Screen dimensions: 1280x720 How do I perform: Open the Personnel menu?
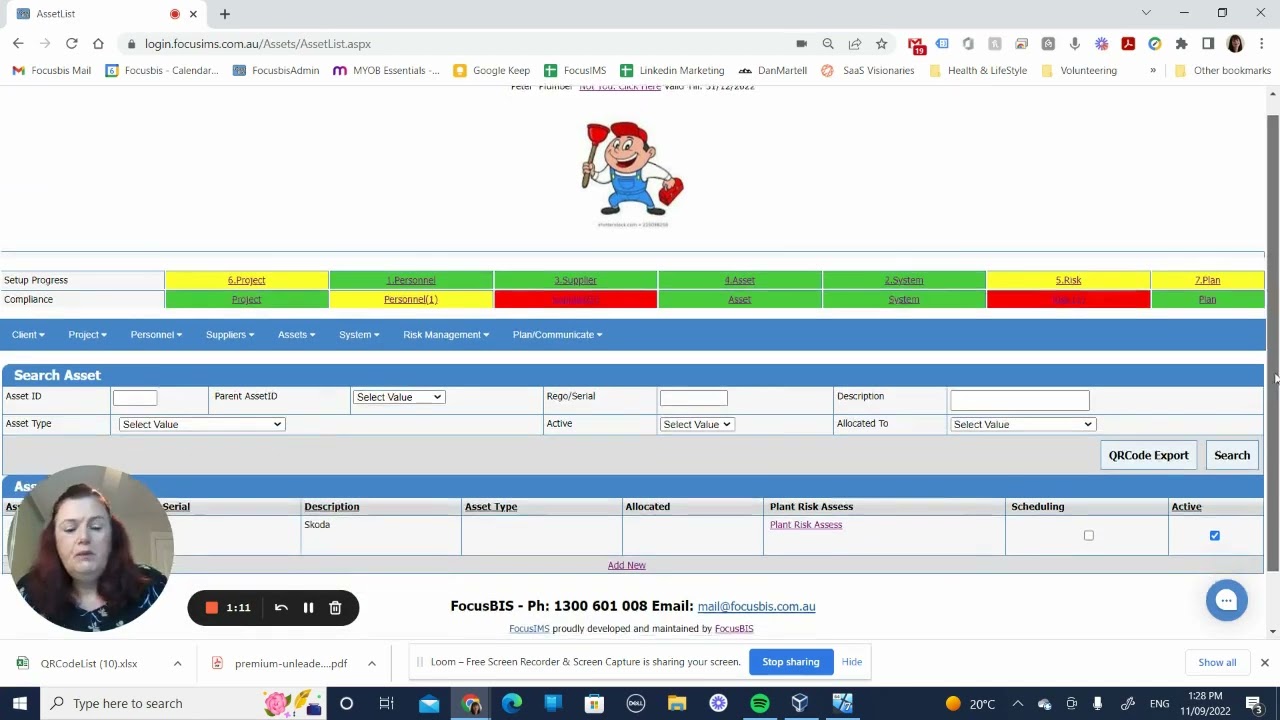pos(156,335)
